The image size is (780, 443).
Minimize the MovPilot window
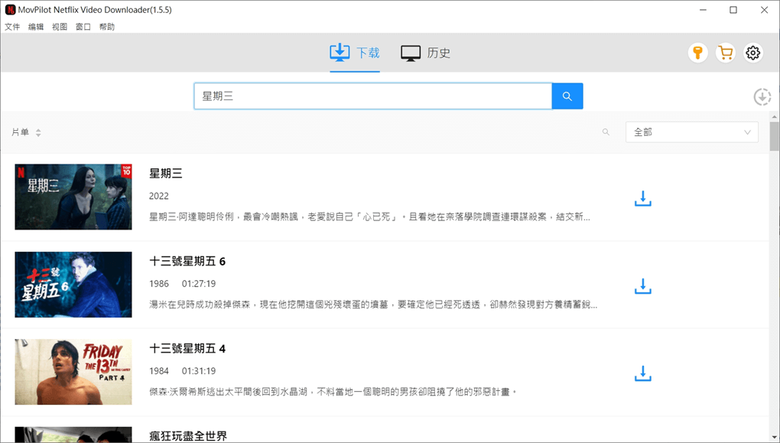click(703, 10)
